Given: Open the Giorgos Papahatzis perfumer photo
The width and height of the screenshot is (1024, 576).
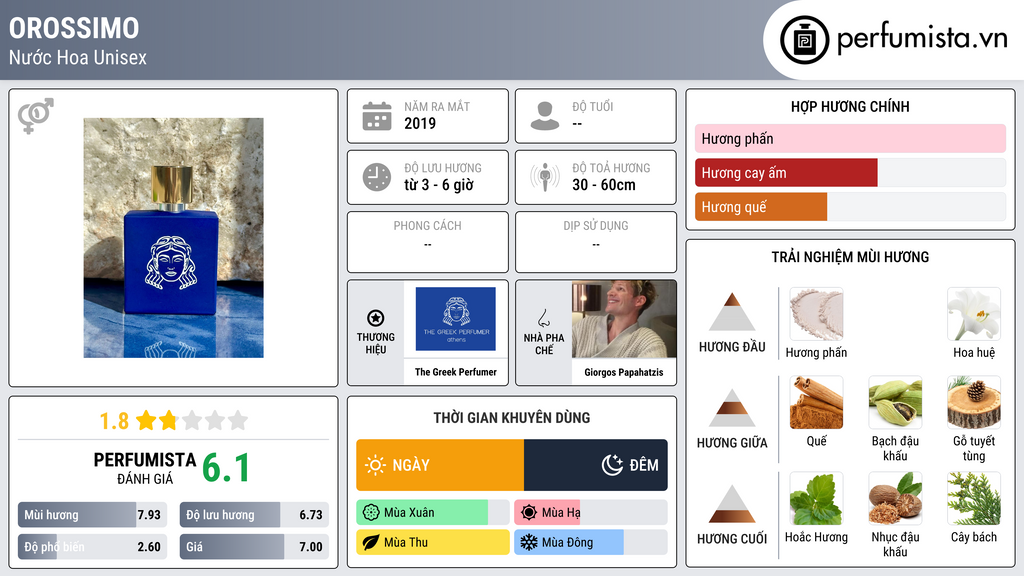Looking at the screenshot, I should pyautogui.click(x=624, y=319).
